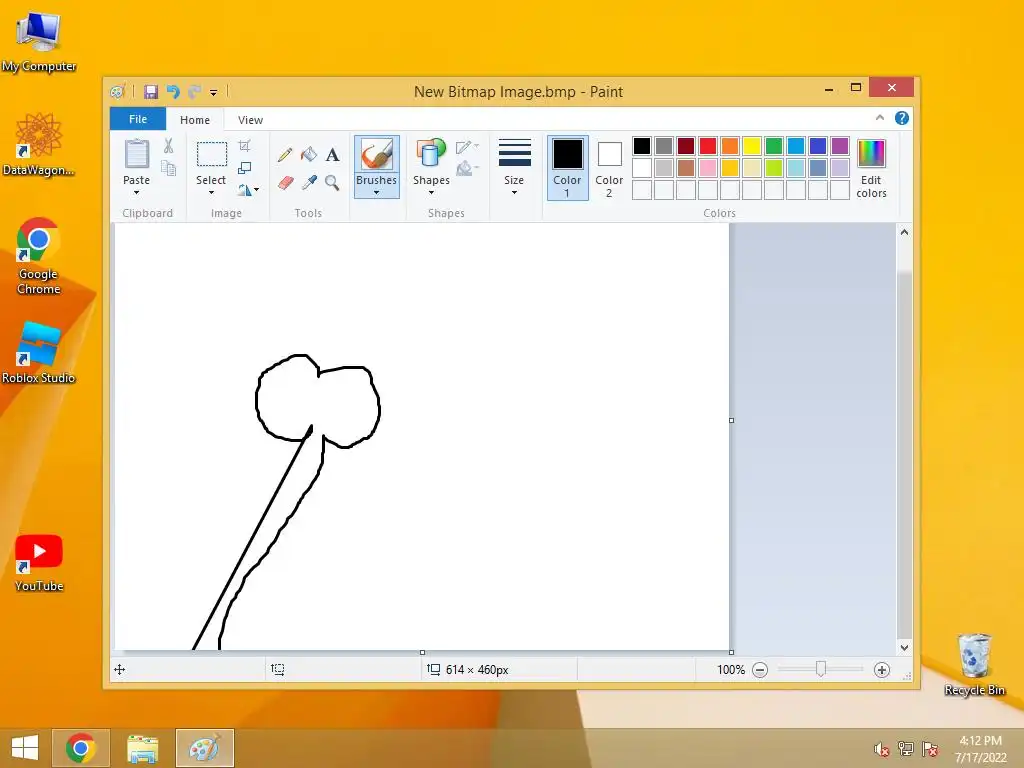Select Color 1 foreground box
This screenshot has width=1024, height=768.
click(x=568, y=168)
